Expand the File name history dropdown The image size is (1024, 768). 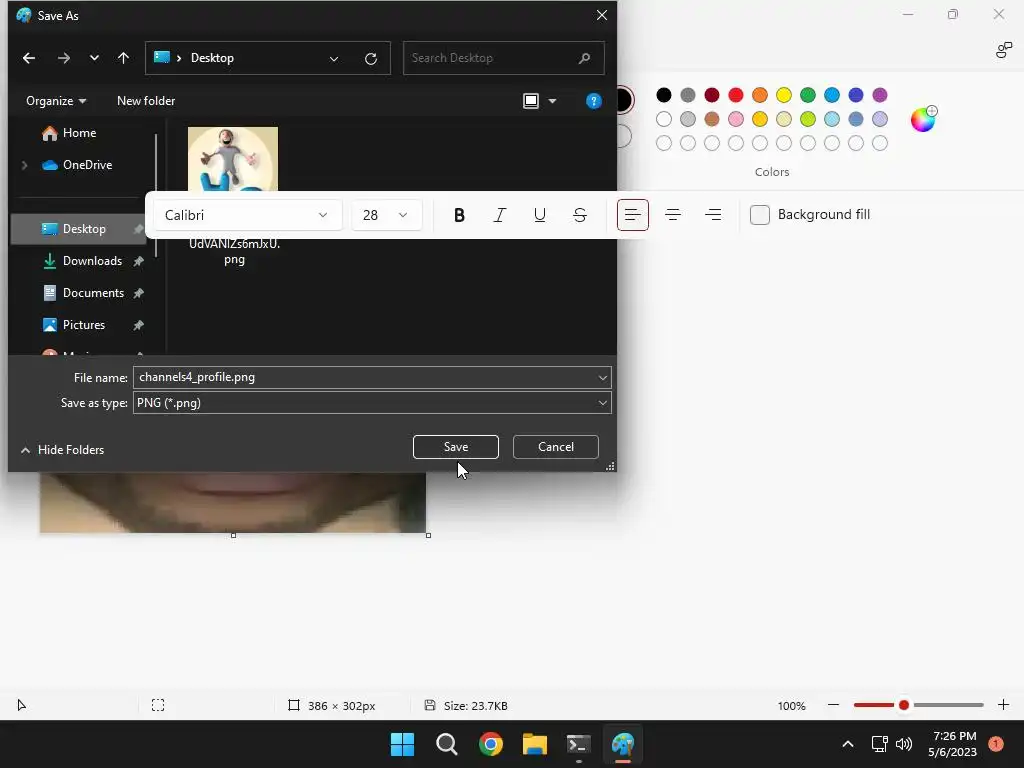pos(603,377)
